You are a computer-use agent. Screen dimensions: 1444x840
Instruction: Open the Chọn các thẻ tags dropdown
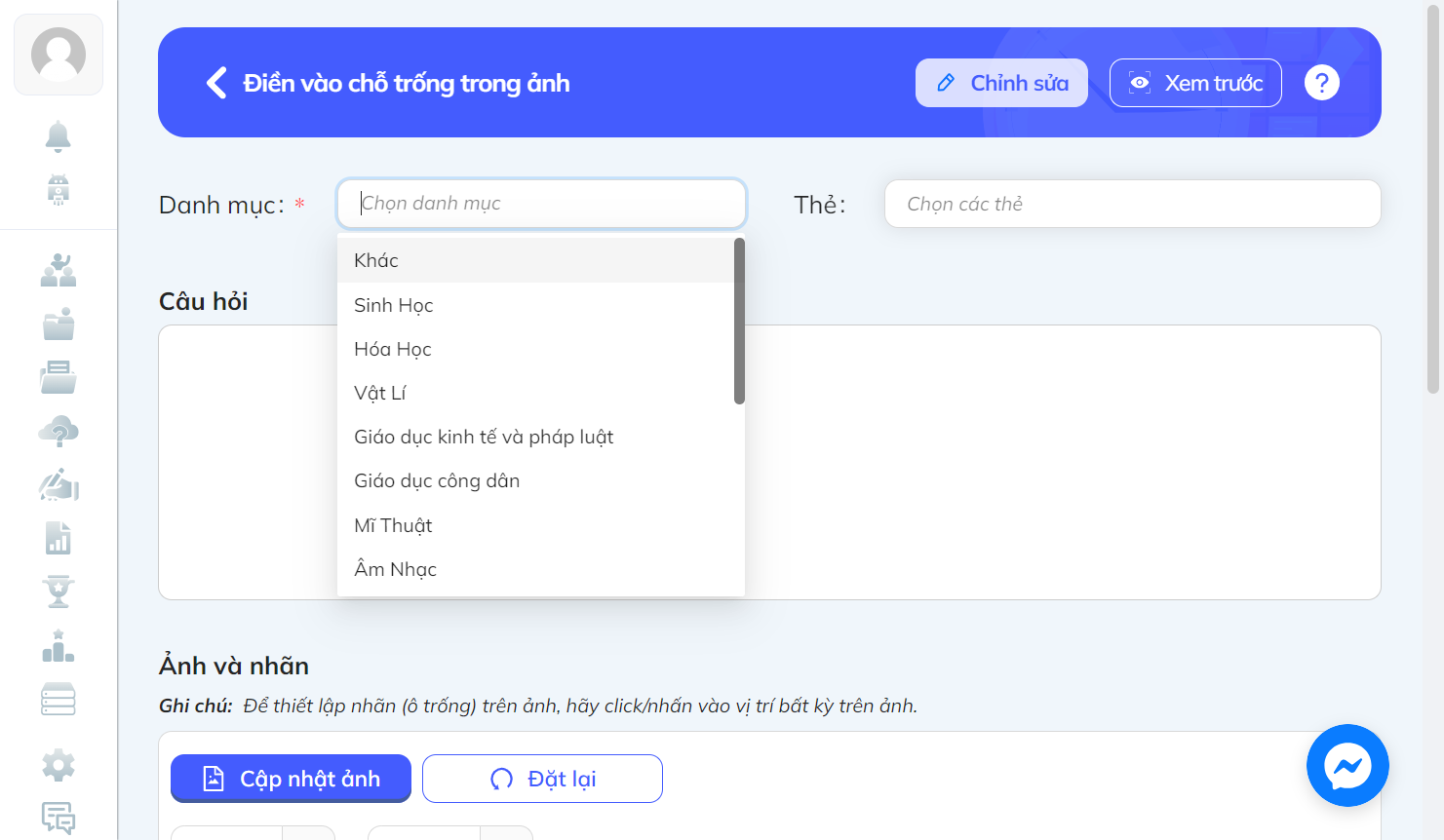(1132, 204)
